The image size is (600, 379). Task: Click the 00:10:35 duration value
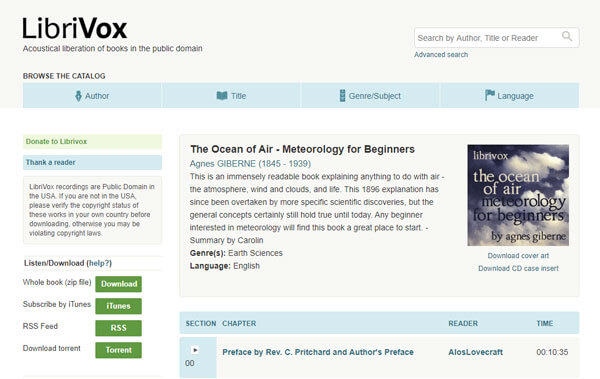tap(552, 352)
